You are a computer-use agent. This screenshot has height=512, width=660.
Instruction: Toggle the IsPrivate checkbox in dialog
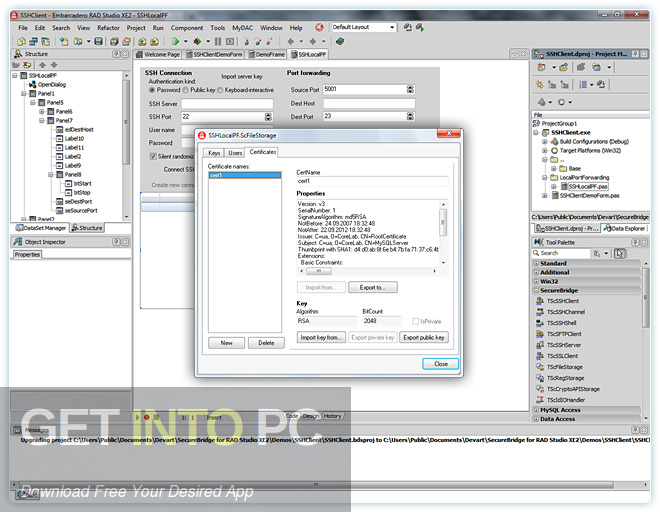click(415, 321)
